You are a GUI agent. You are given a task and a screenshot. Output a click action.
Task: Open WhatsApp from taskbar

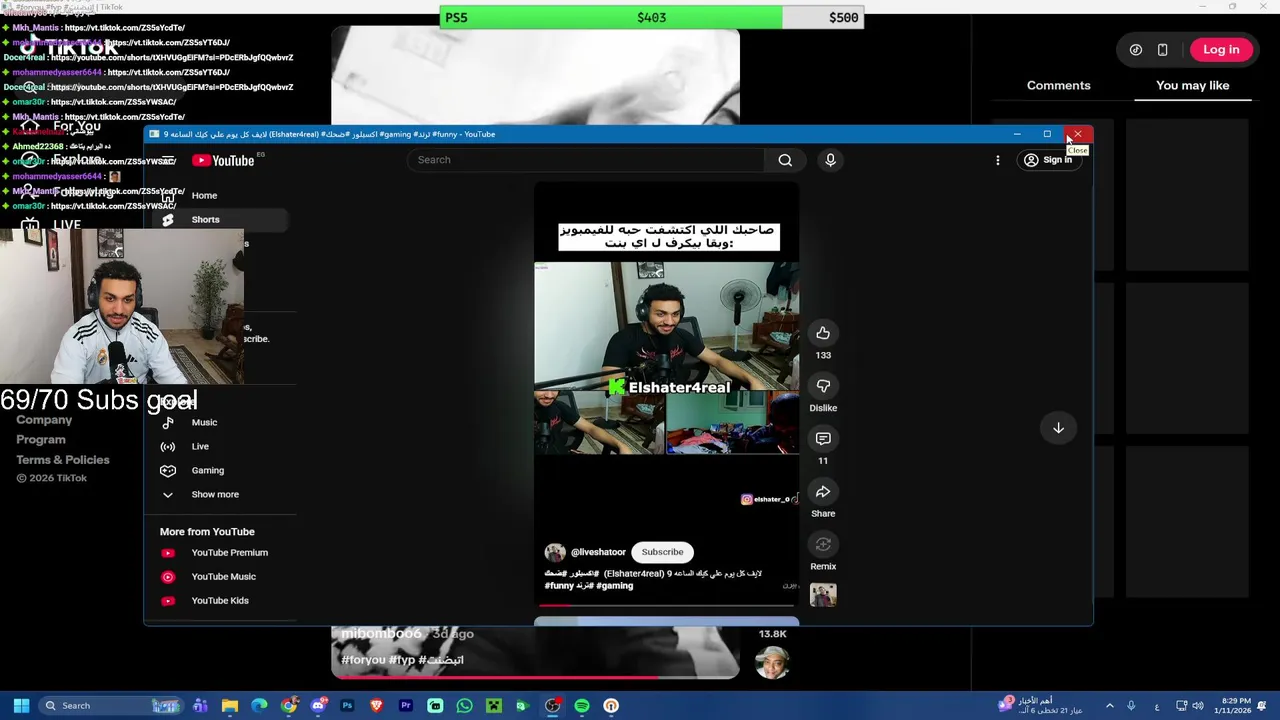coord(464,706)
